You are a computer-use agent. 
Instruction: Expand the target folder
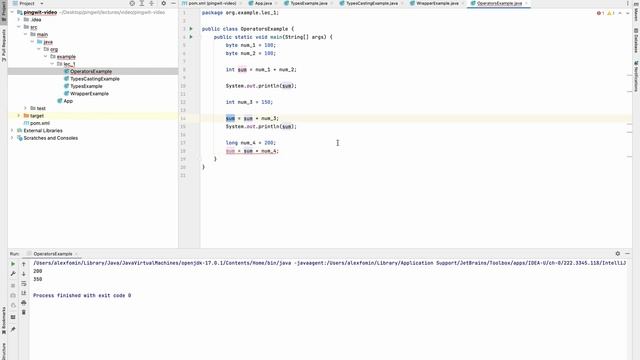click(18, 116)
